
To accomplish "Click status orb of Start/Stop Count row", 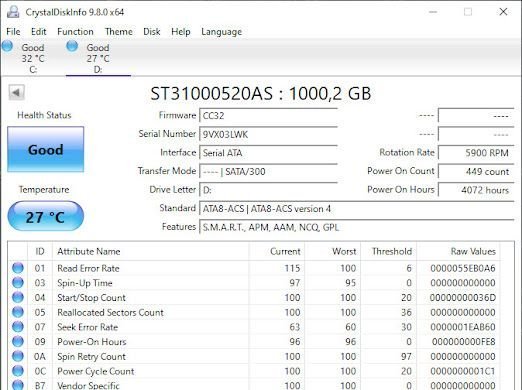I will click(x=18, y=297).
